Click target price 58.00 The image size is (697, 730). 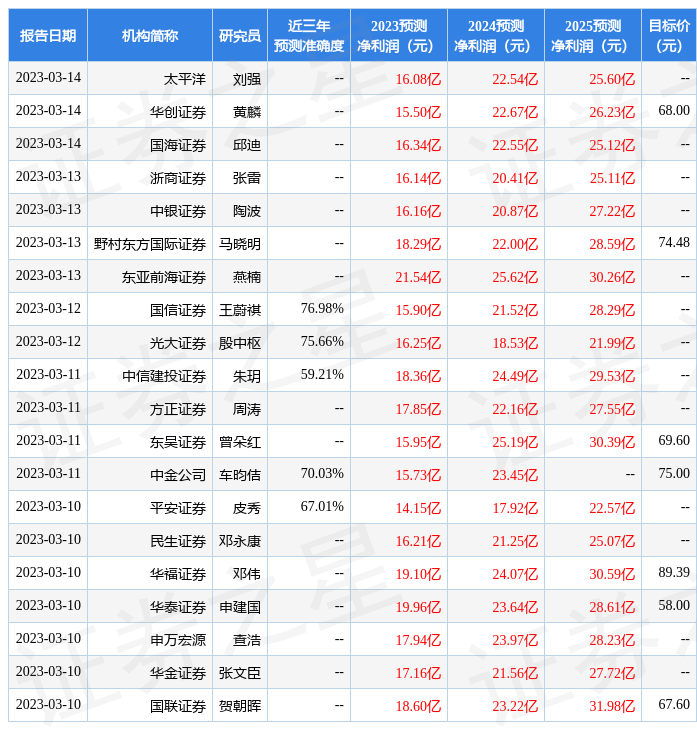tap(674, 606)
